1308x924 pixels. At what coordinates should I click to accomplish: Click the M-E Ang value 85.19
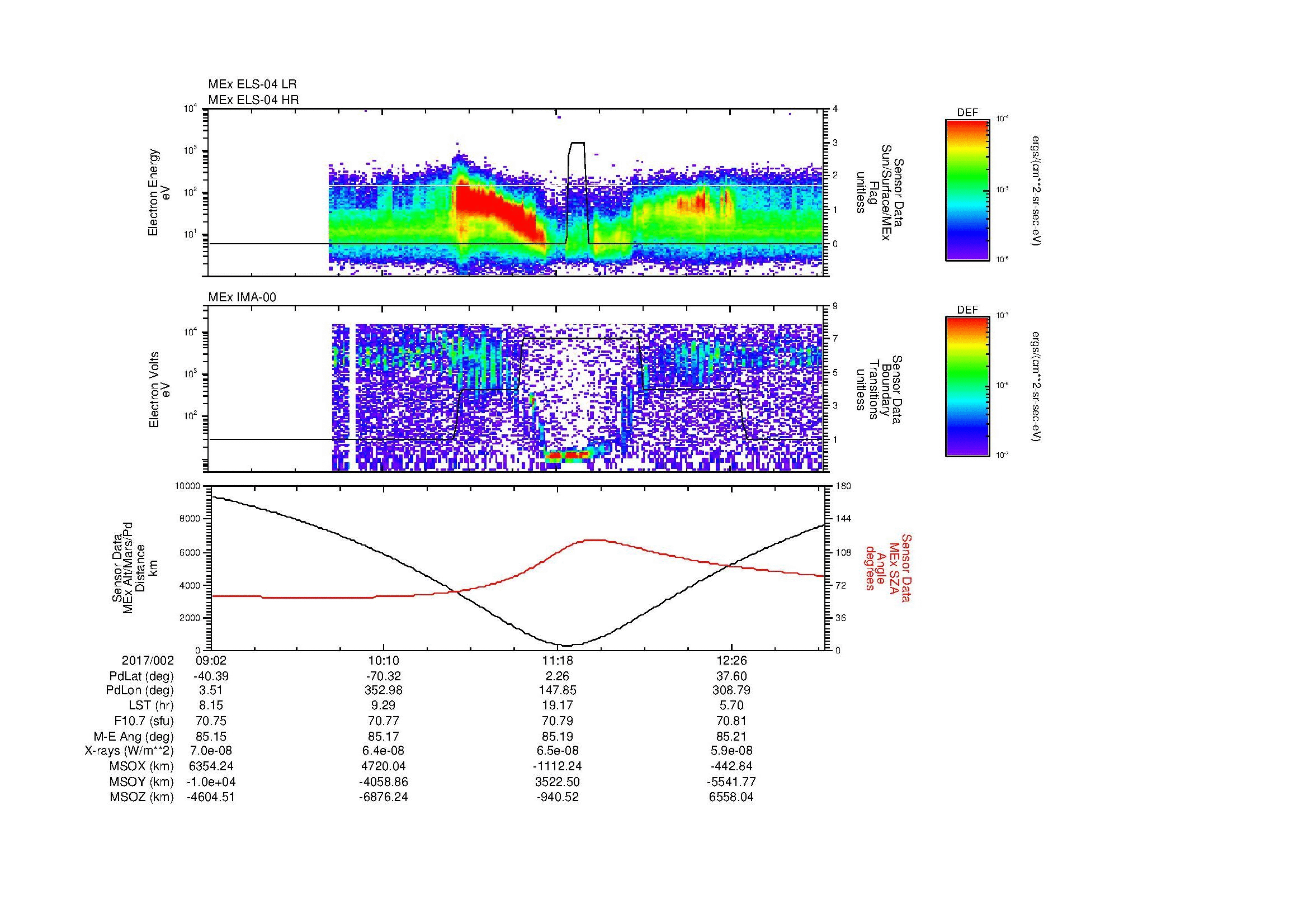click(558, 736)
